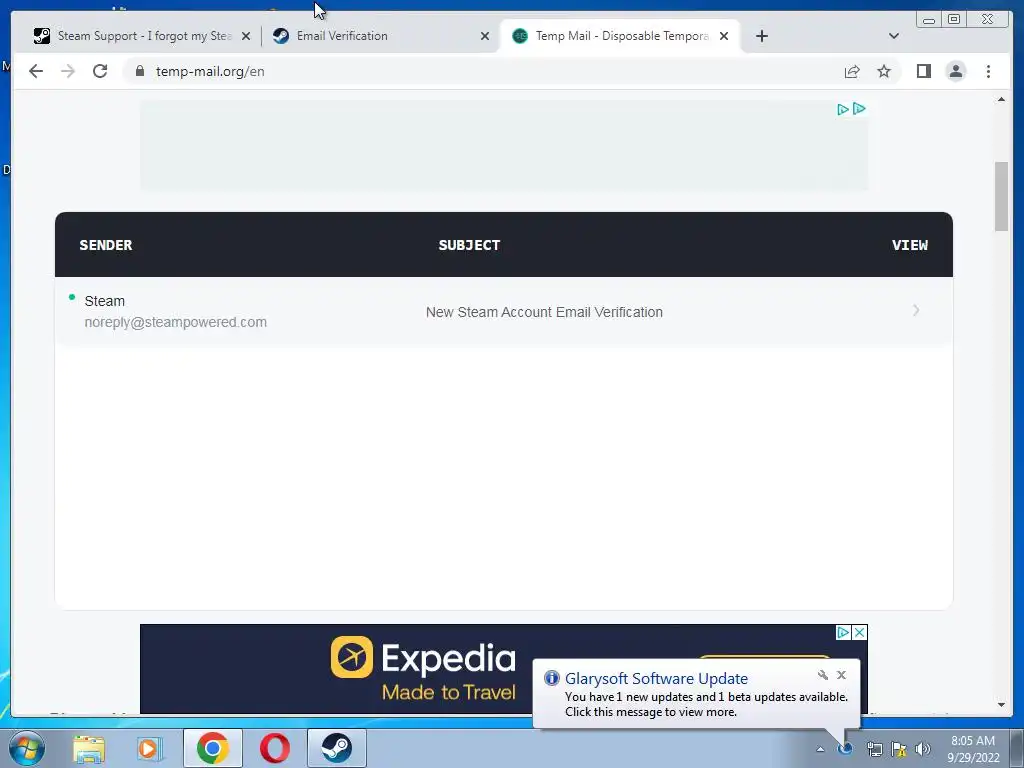Open Windows Explorer from the taskbar

click(x=89, y=748)
